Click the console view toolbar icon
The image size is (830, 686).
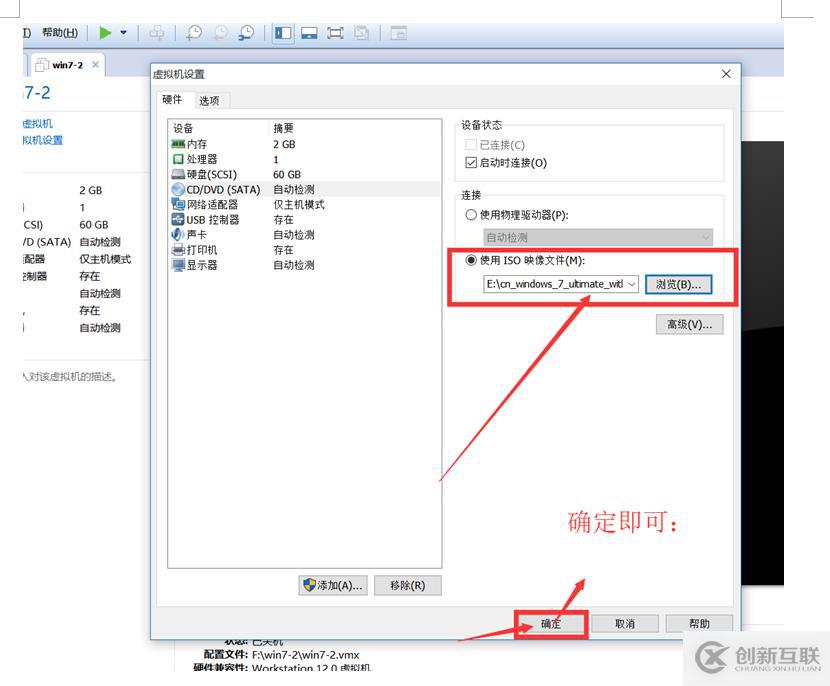398,33
